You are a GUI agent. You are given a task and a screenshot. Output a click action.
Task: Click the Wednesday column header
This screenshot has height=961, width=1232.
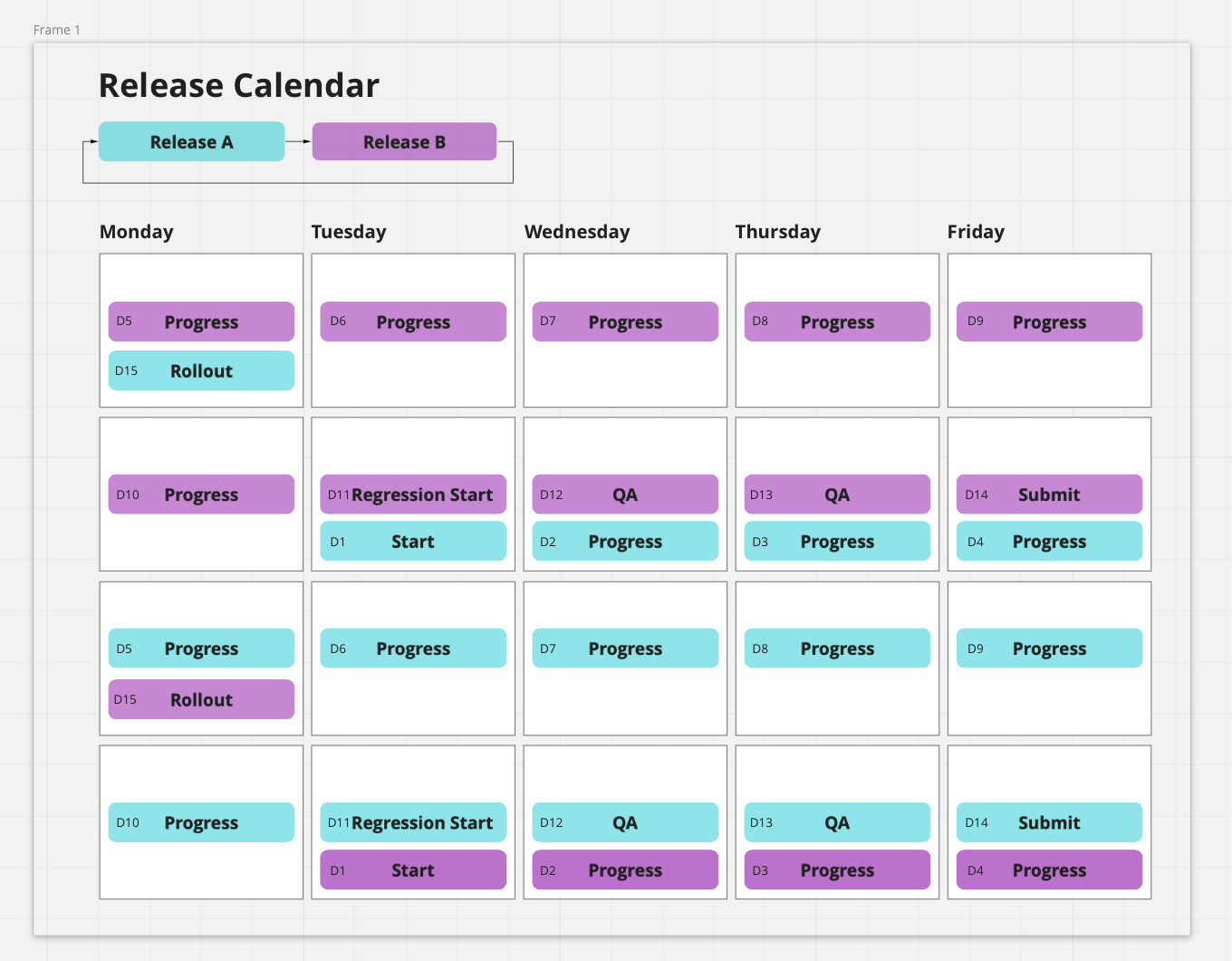577,232
